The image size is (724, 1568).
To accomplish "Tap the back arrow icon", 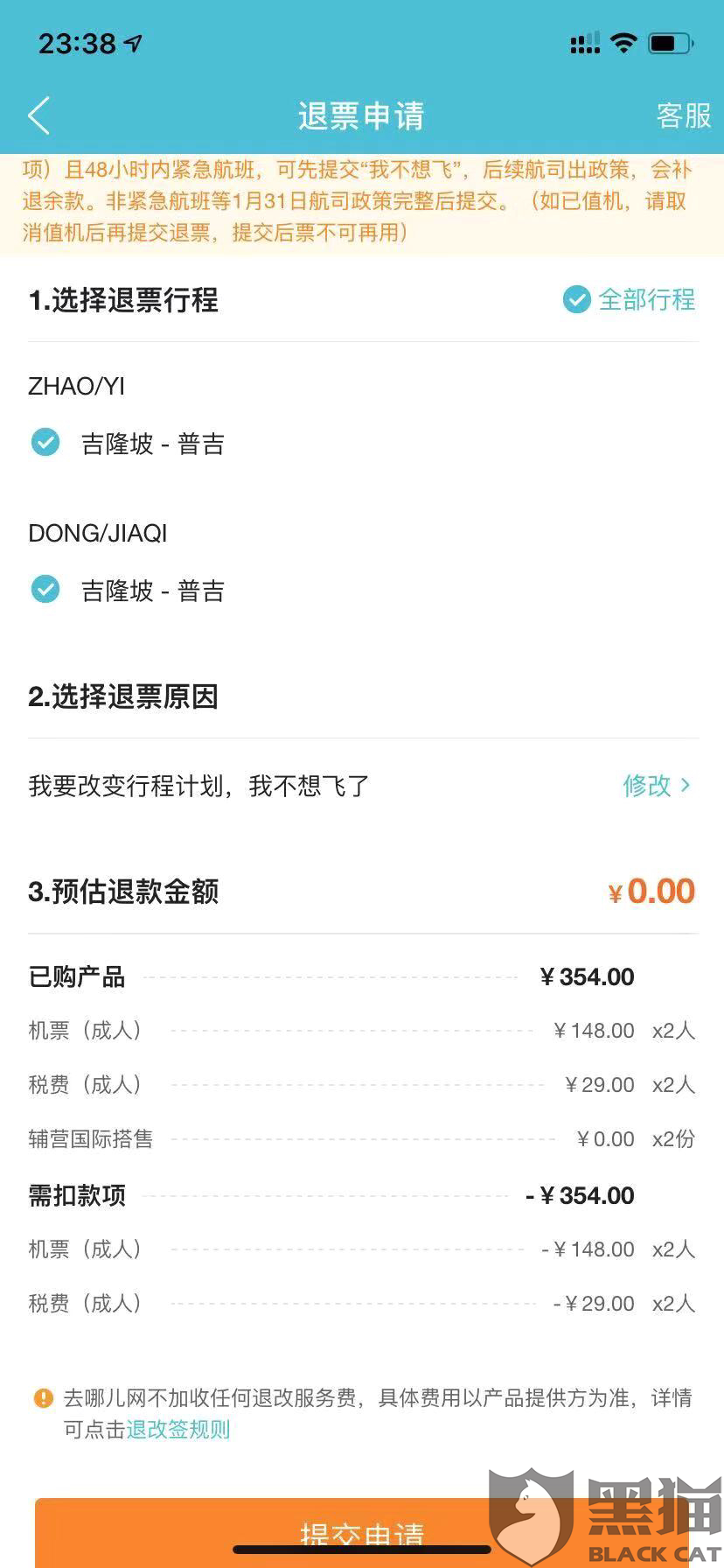I will point(38,115).
